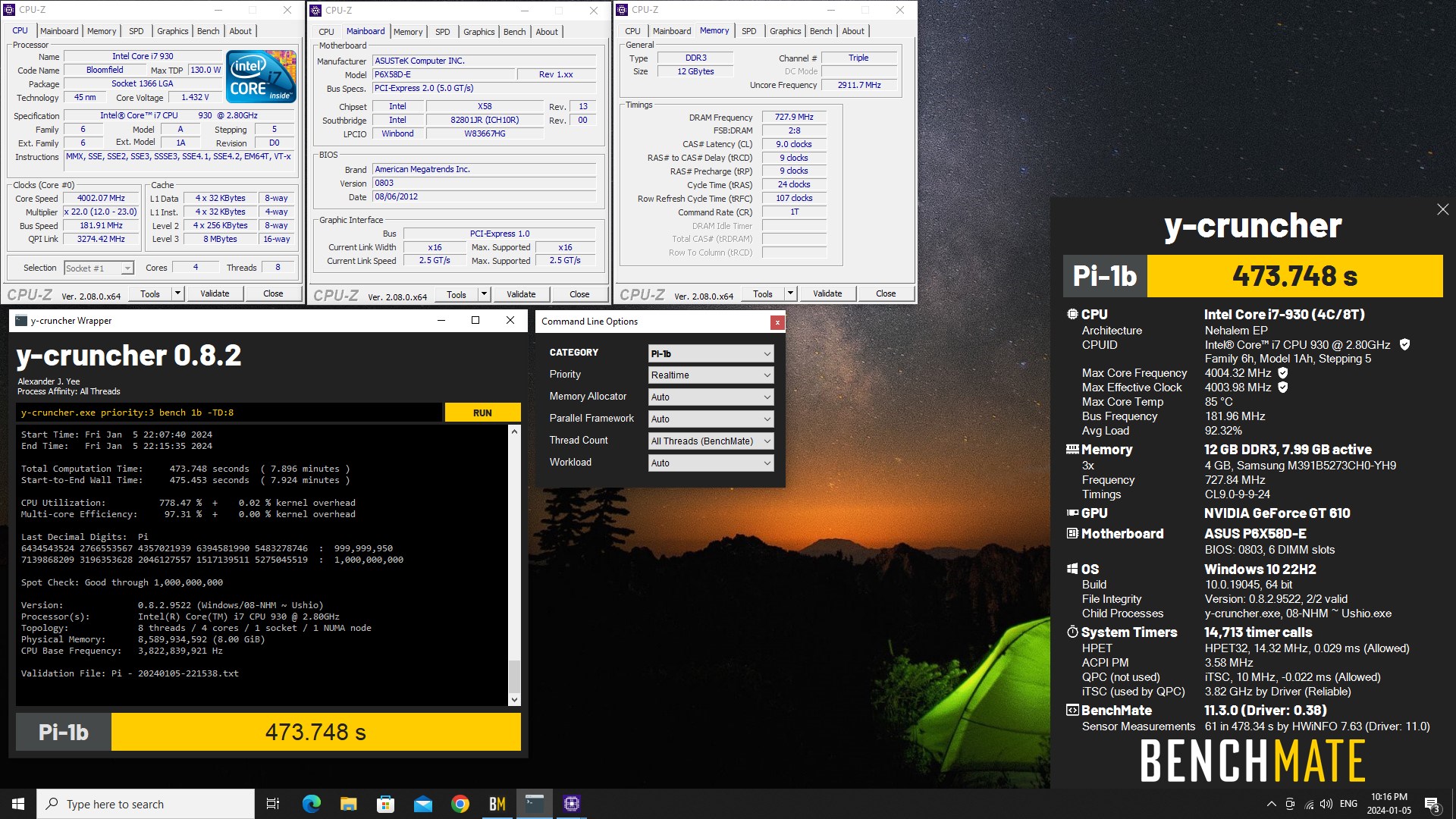Click the y-cruncher command line field

(x=229, y=413)
